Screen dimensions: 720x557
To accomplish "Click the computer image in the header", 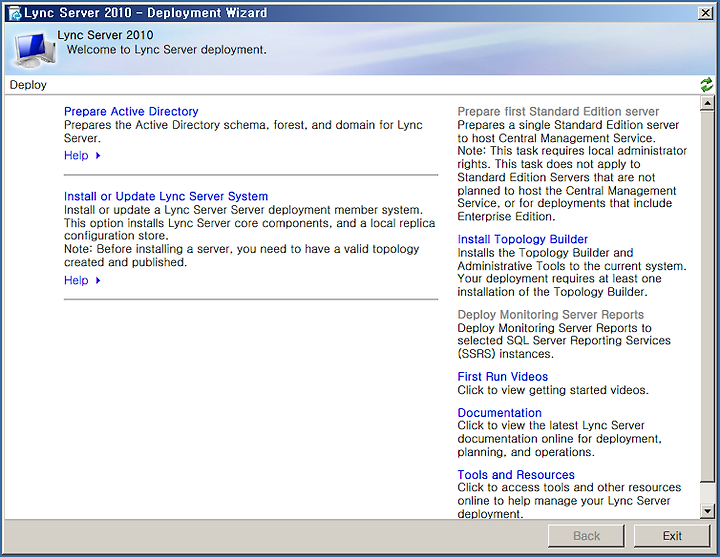I will tap(34, 50).
